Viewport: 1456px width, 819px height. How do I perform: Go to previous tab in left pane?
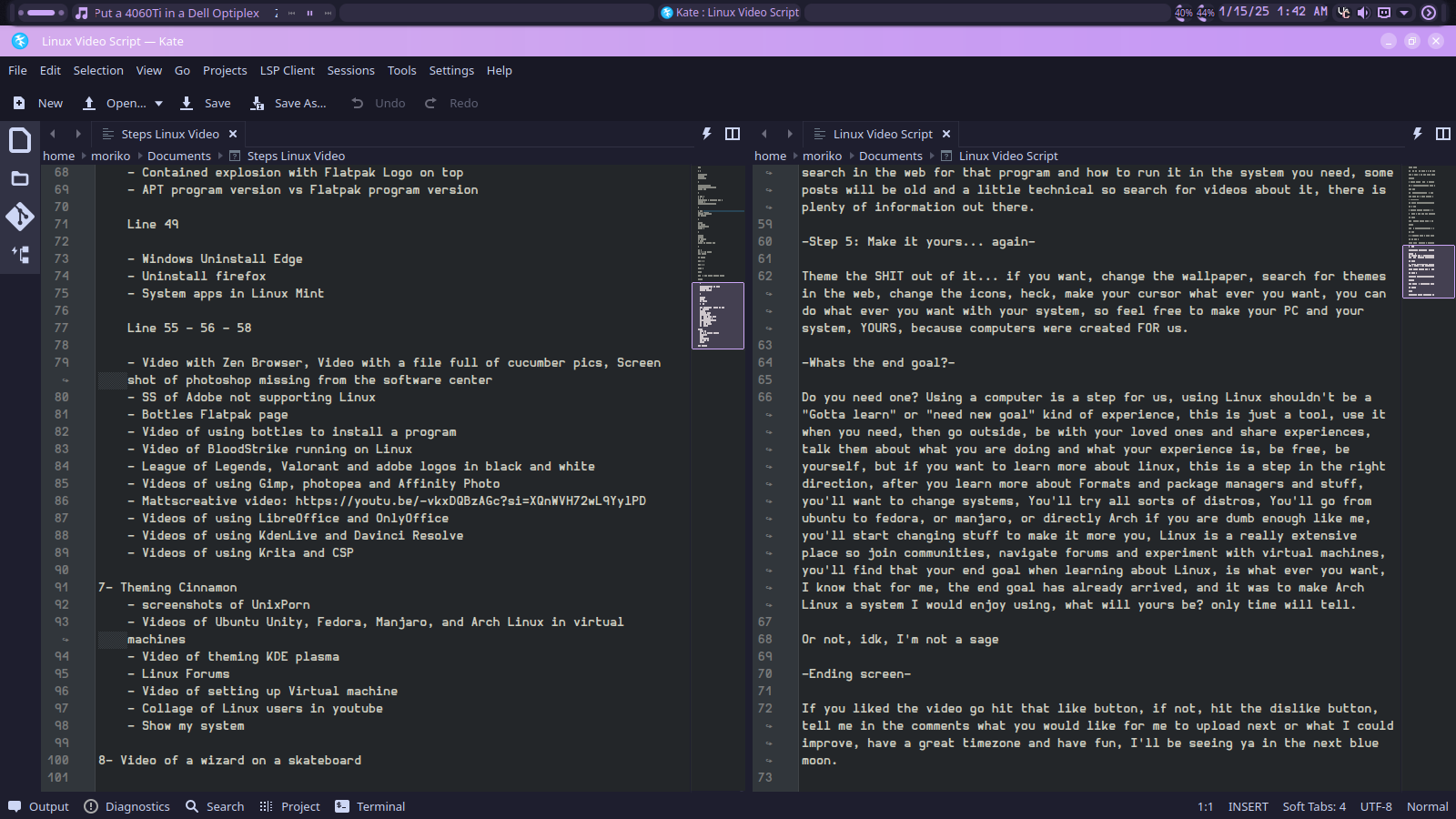(53, 134)
